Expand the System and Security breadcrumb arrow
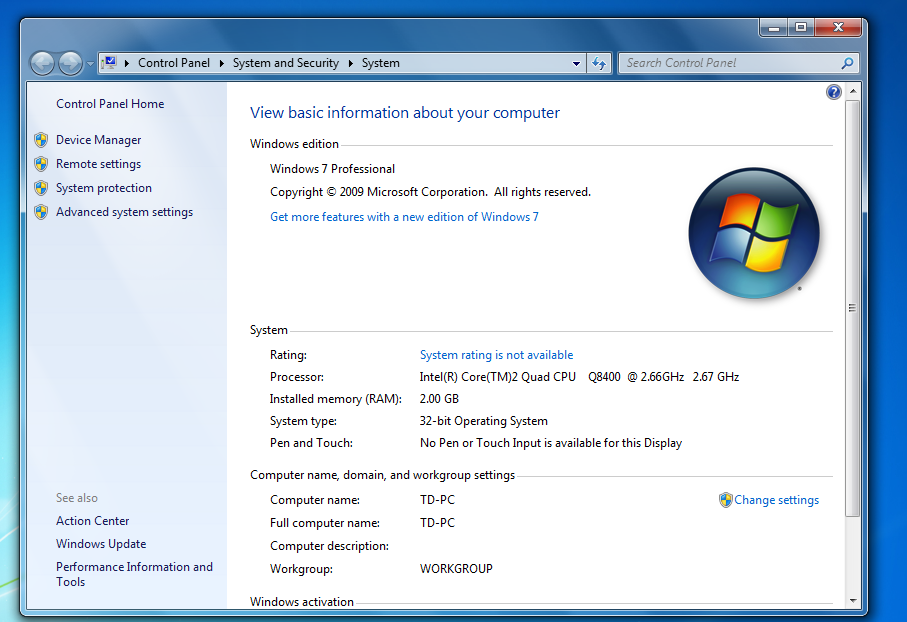The width and height of the screenshot is (907, 622). click(x=350, y=63)
